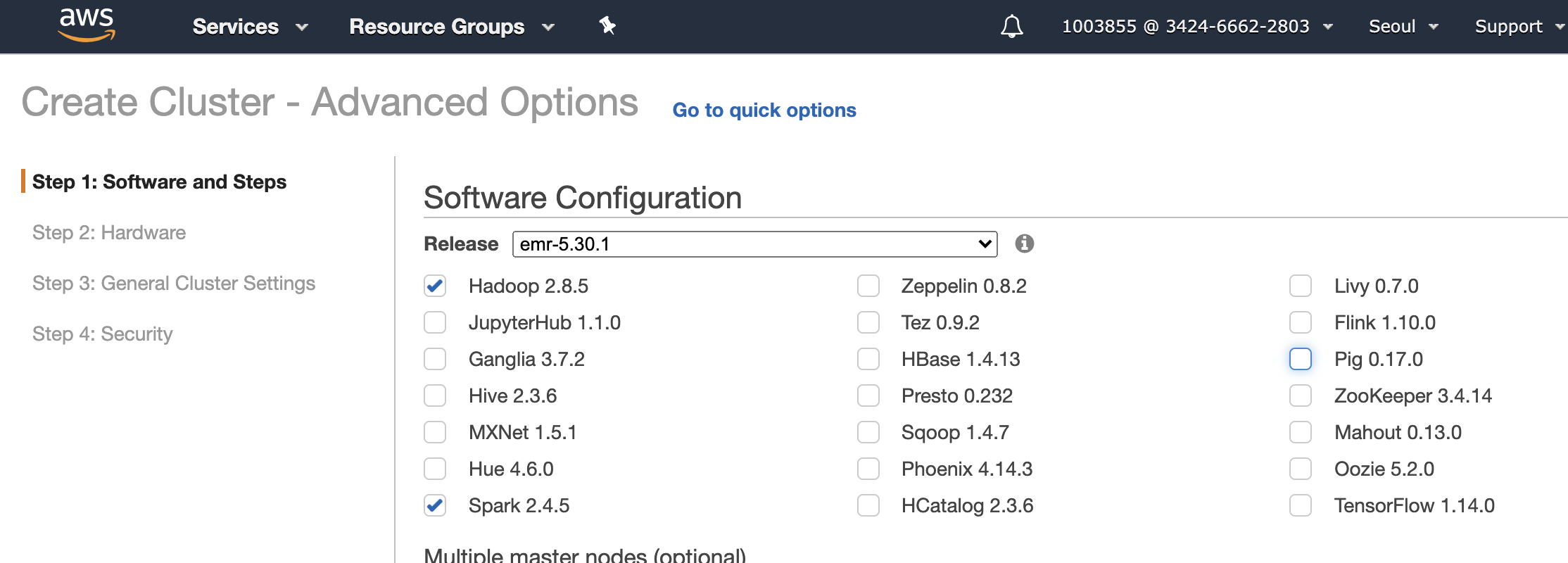This screenshot has width=1568, height=563.
Task: Open the account 1003855 menu
Action: (x=1196, y=27)
